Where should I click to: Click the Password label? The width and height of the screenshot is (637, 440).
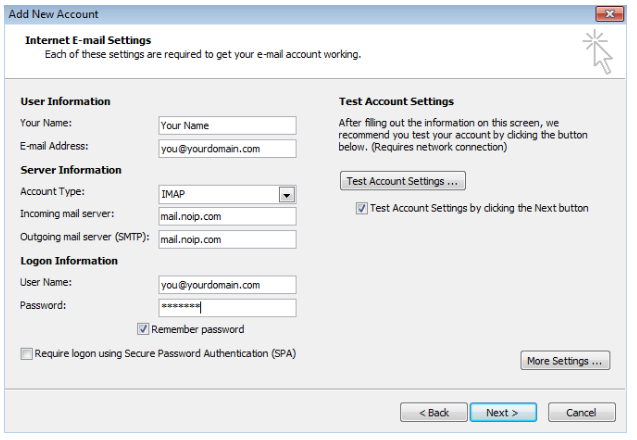click(x=43, y=305)
